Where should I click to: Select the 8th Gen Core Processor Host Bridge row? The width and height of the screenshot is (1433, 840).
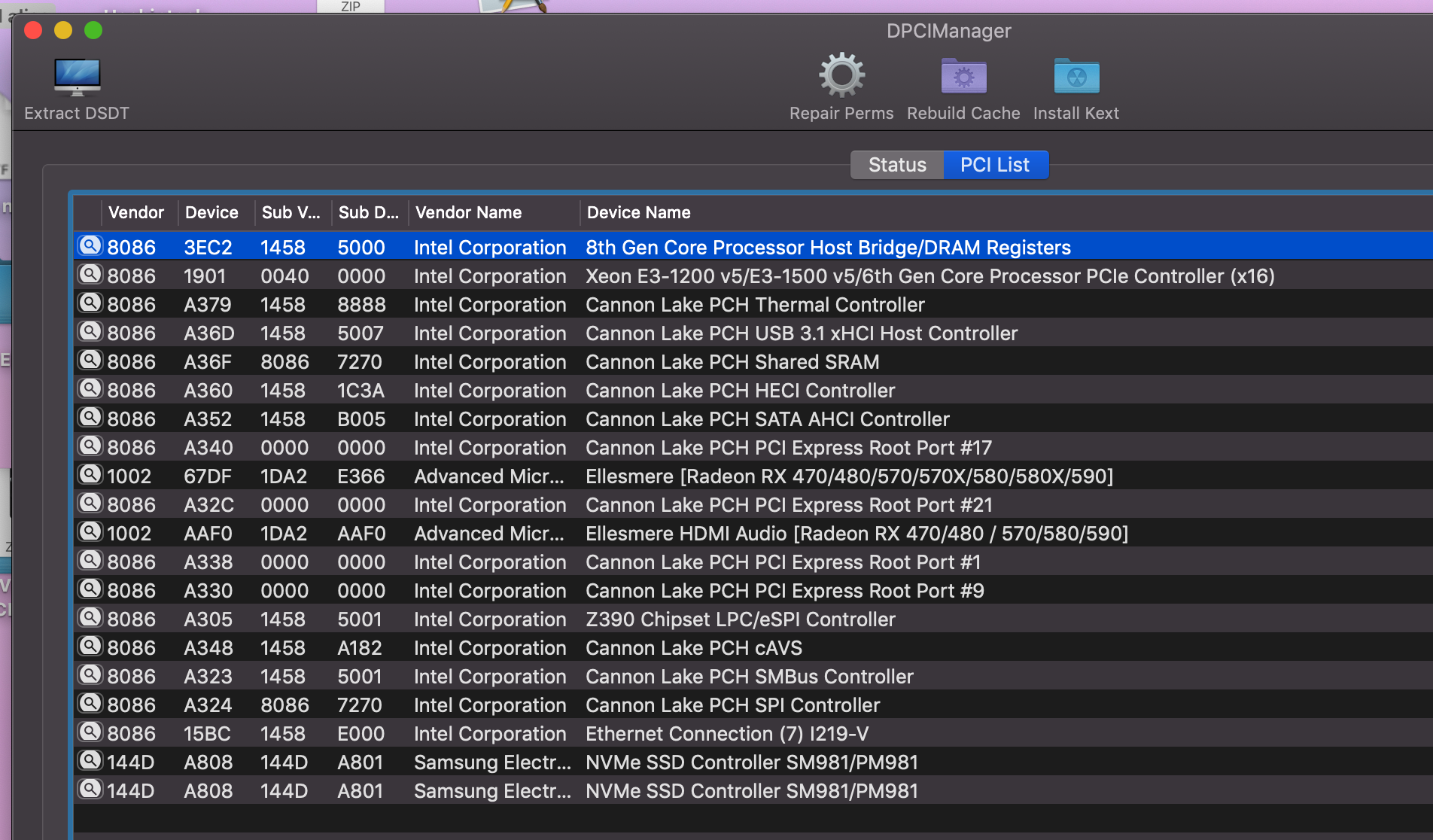(x=753, y=247)
